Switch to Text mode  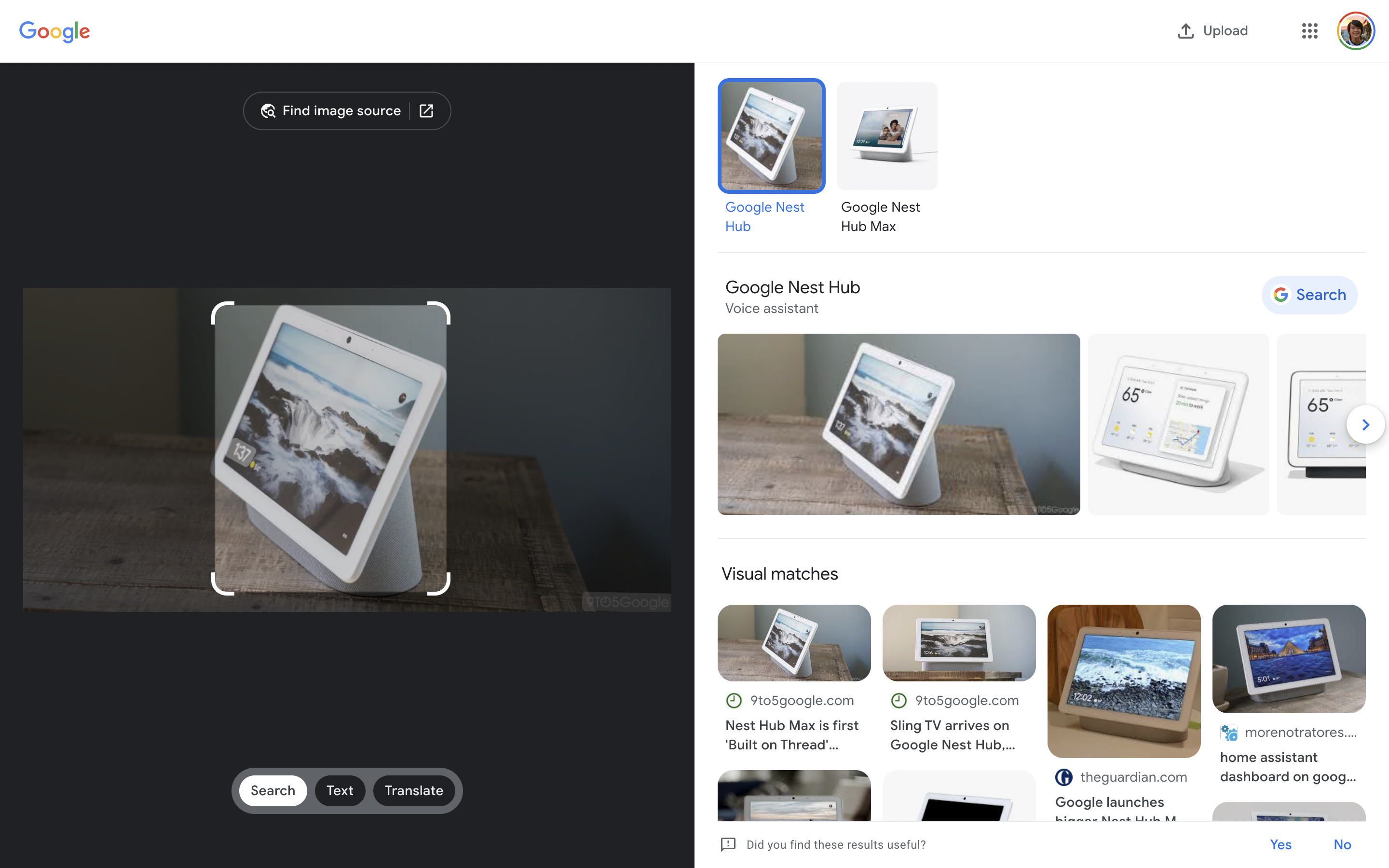tap(340, 790)
